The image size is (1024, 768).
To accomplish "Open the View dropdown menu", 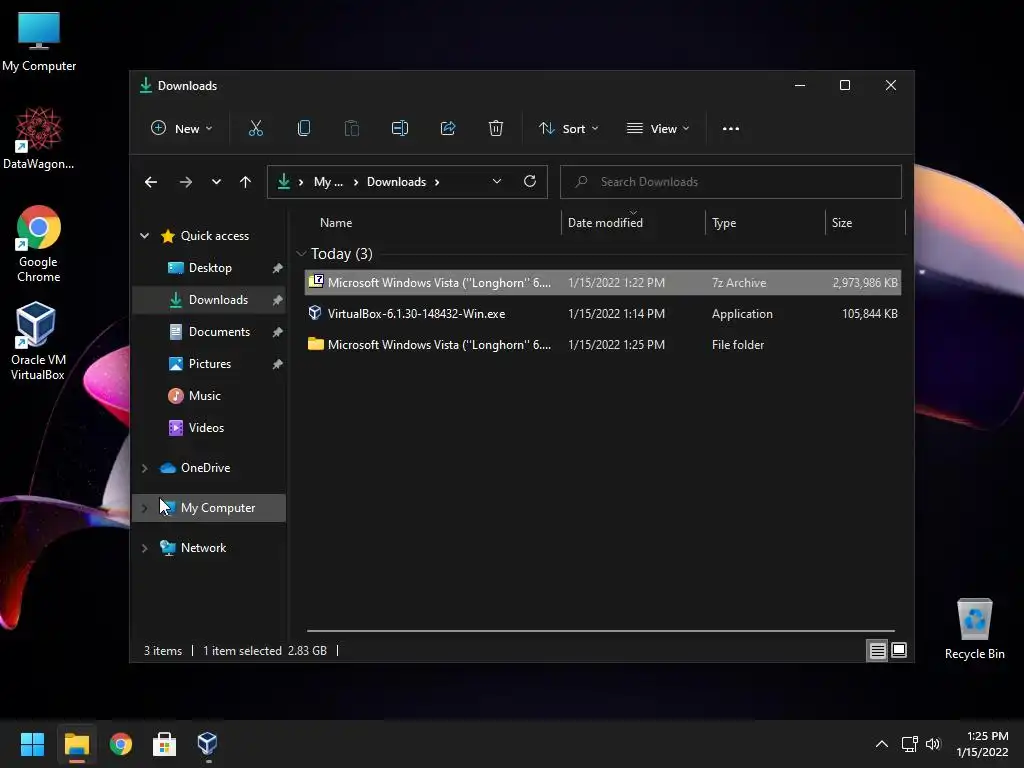I will [658, 129].
